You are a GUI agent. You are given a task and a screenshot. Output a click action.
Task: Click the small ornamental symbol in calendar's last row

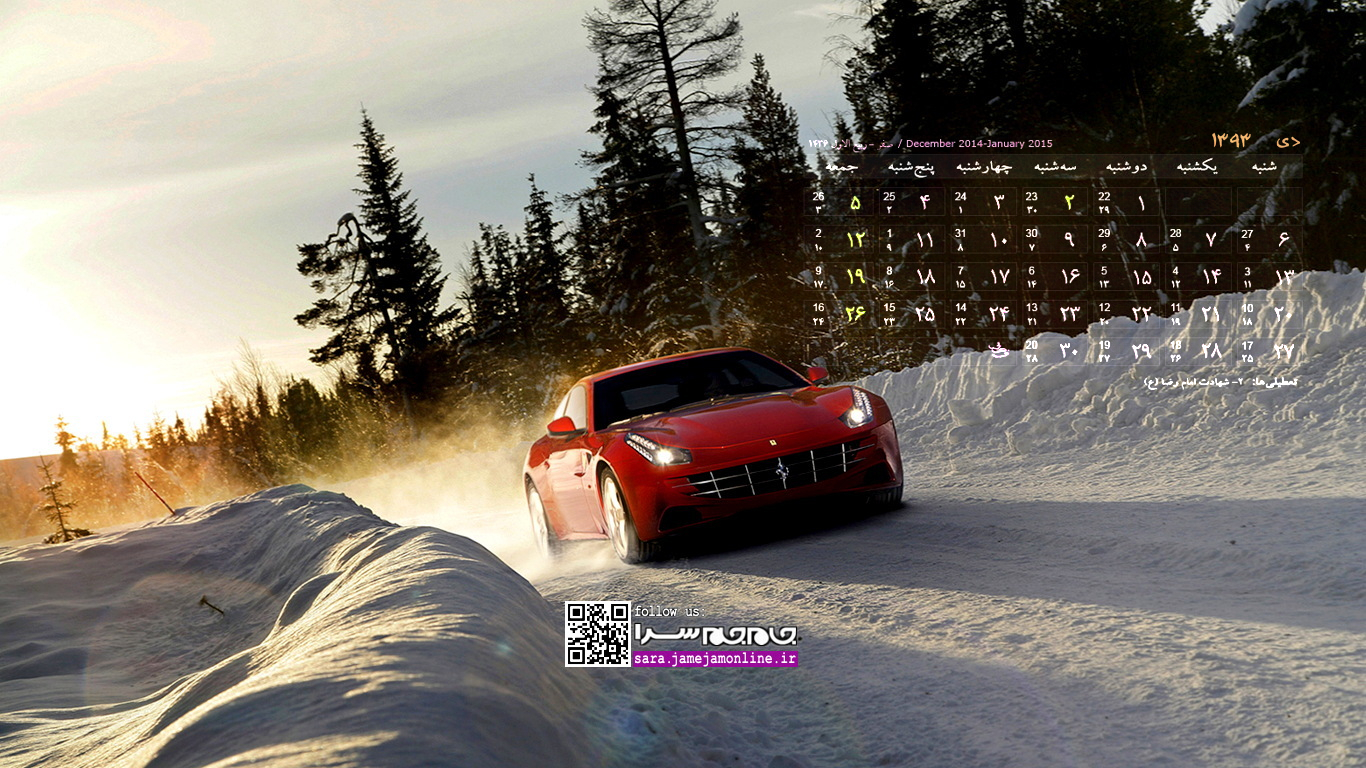tap(998, 350)
